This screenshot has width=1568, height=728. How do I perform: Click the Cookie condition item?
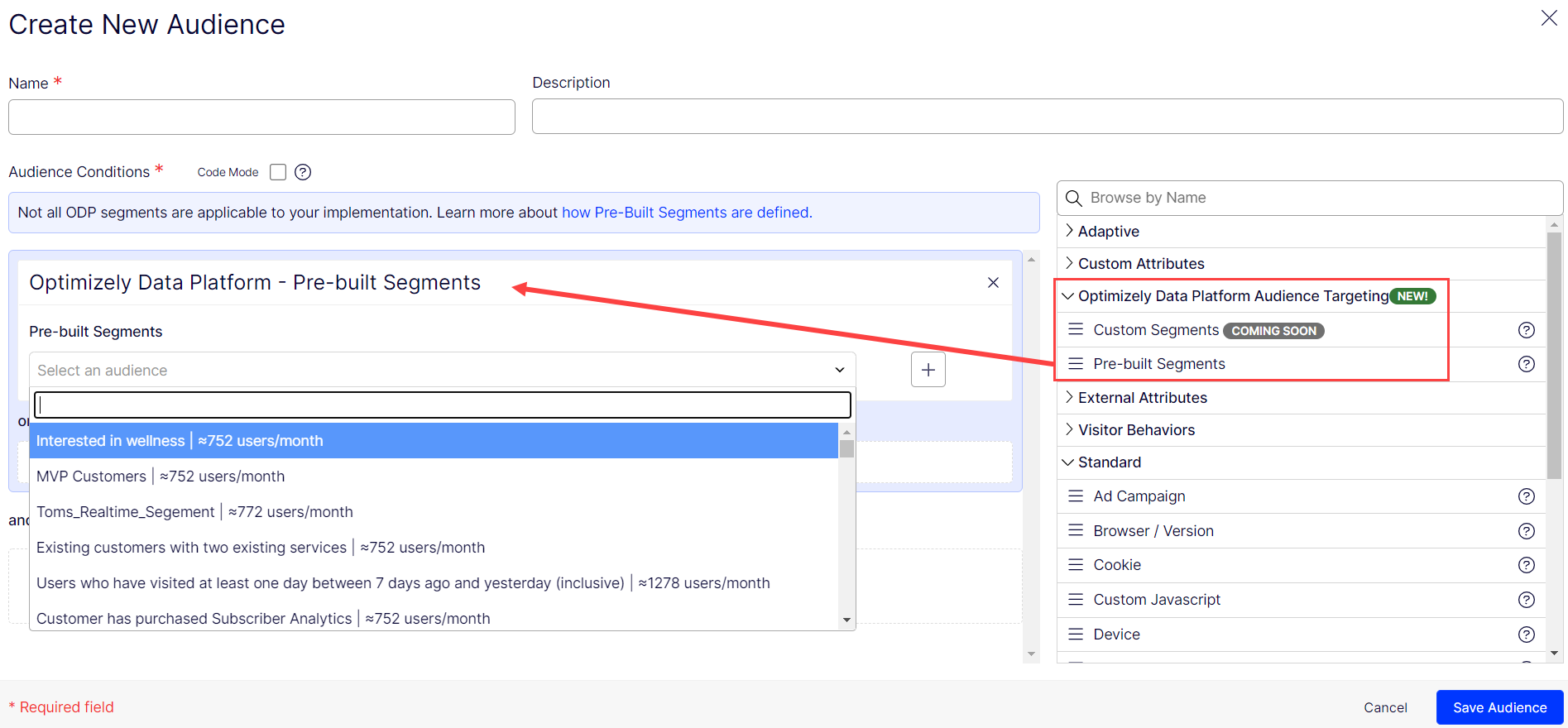coord(1302,565)
